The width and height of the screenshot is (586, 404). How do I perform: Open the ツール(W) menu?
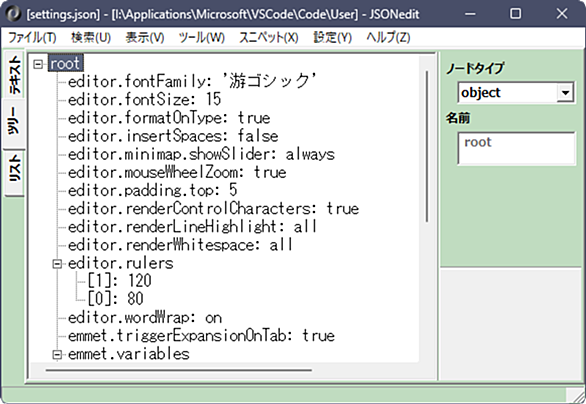pos(201,37)
